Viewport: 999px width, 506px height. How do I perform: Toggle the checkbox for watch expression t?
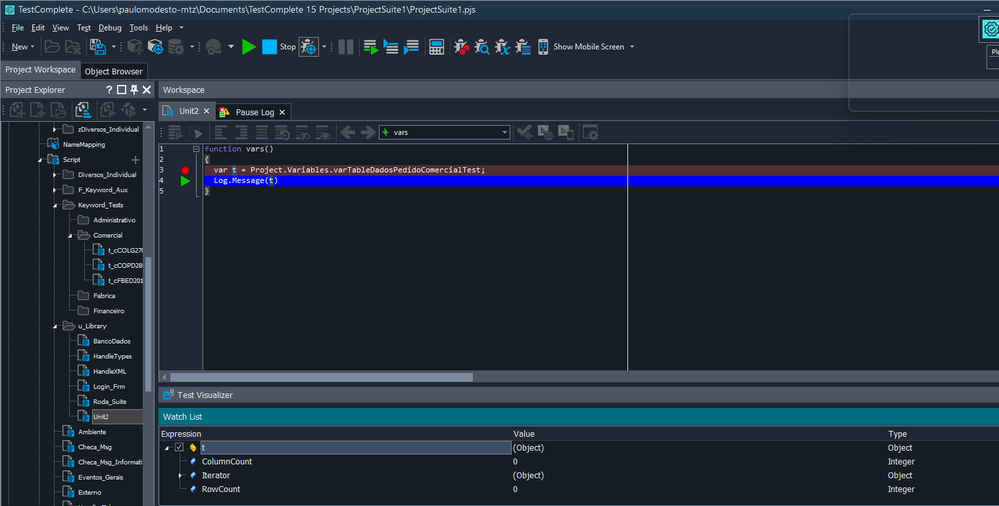click(179, 448)
